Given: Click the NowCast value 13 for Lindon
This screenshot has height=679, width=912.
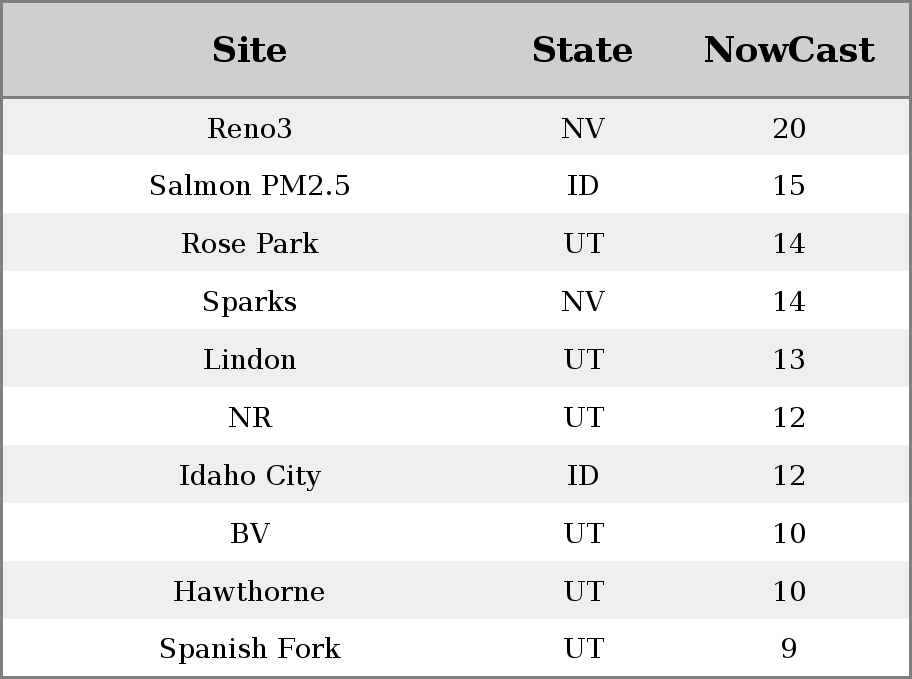Looking at the screenshot, I should pyautogui.click(x=789, y=360).
